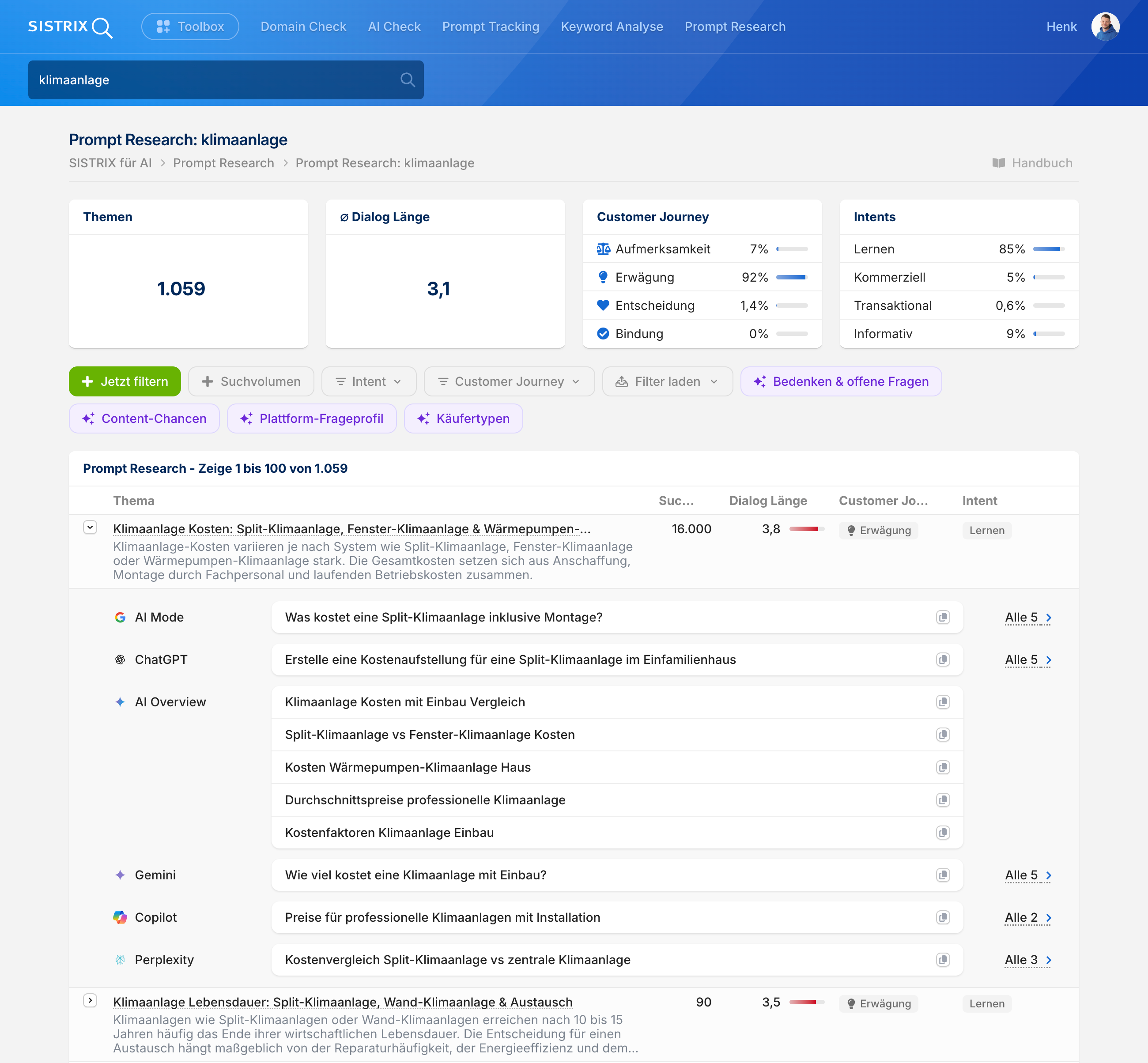Click the Bindung checkmark icon
Viewport: 1148px width, 1063px height.
click(x=603, y=334)
